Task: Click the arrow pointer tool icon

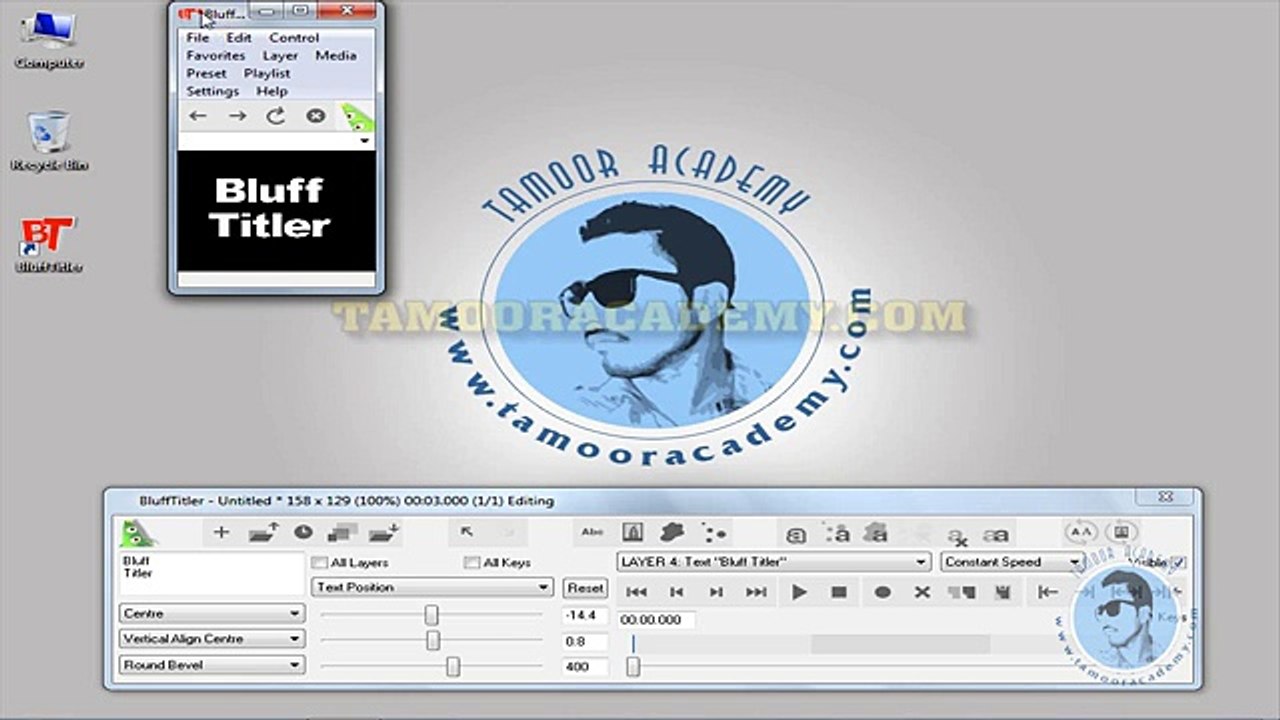Action: [467, 533]
